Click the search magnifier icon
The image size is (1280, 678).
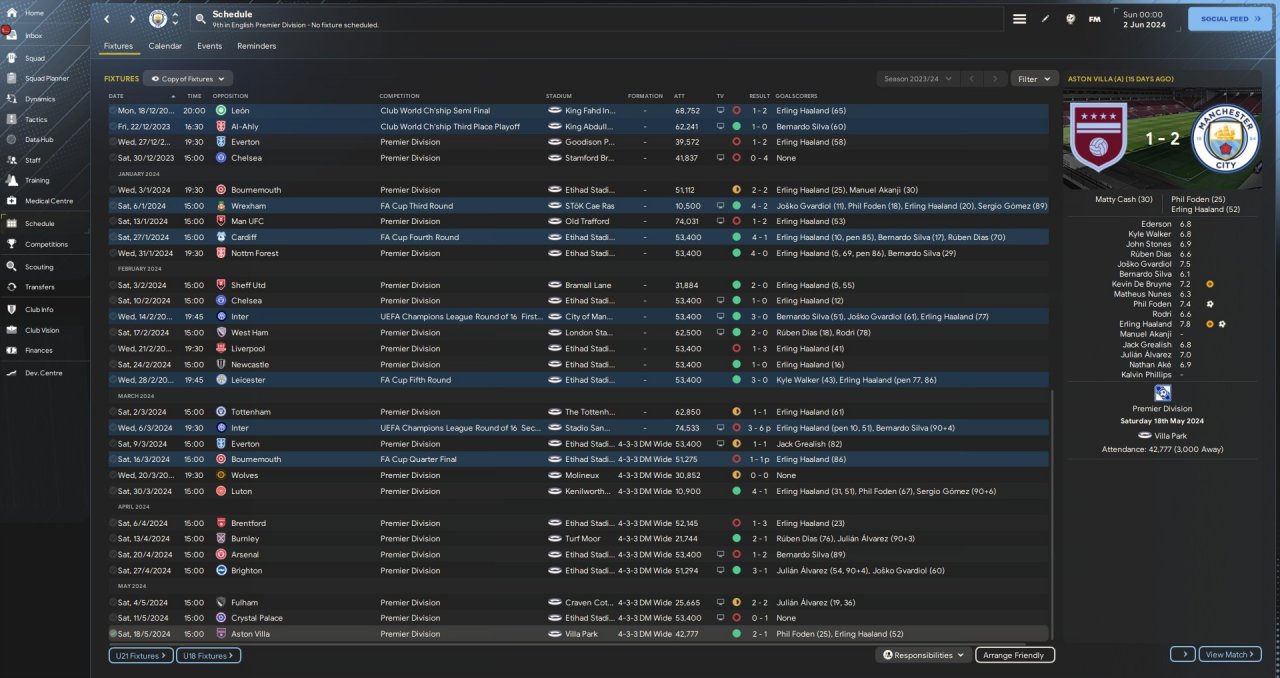point(200,19)
